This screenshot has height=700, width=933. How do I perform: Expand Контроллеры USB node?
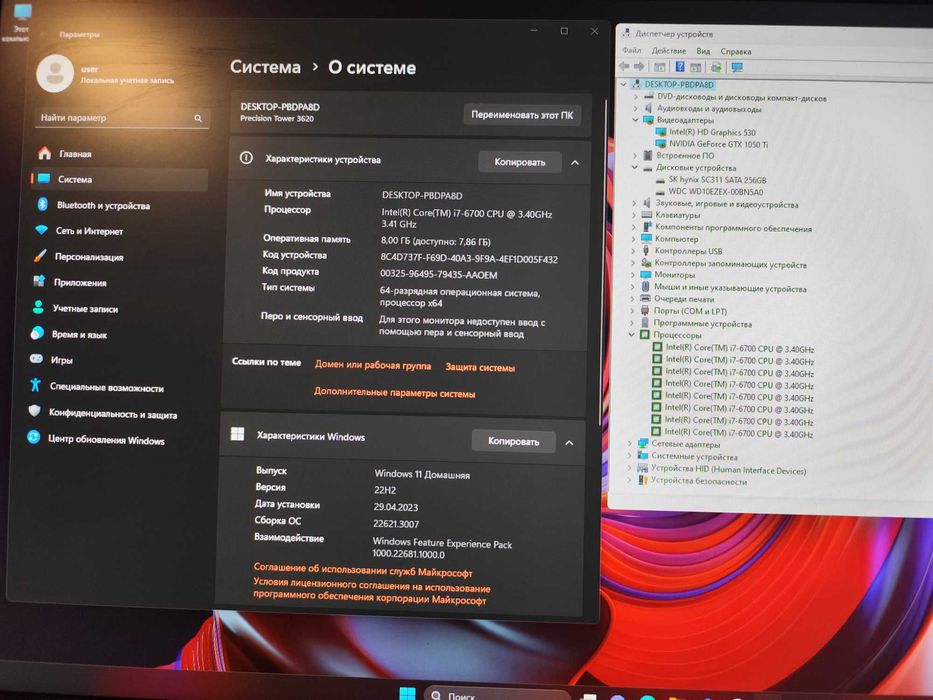tap(634, 251)
